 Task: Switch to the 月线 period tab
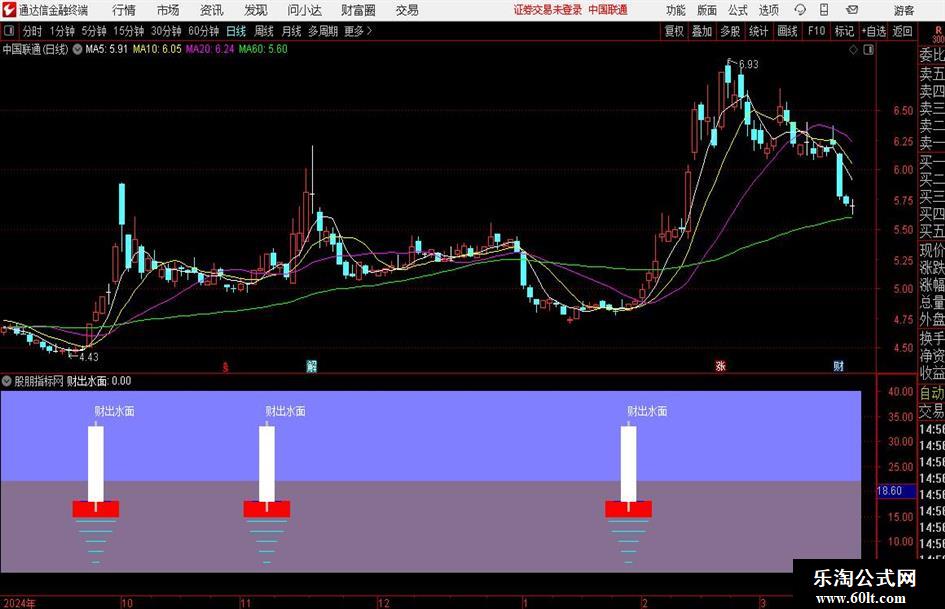(291, 31)
